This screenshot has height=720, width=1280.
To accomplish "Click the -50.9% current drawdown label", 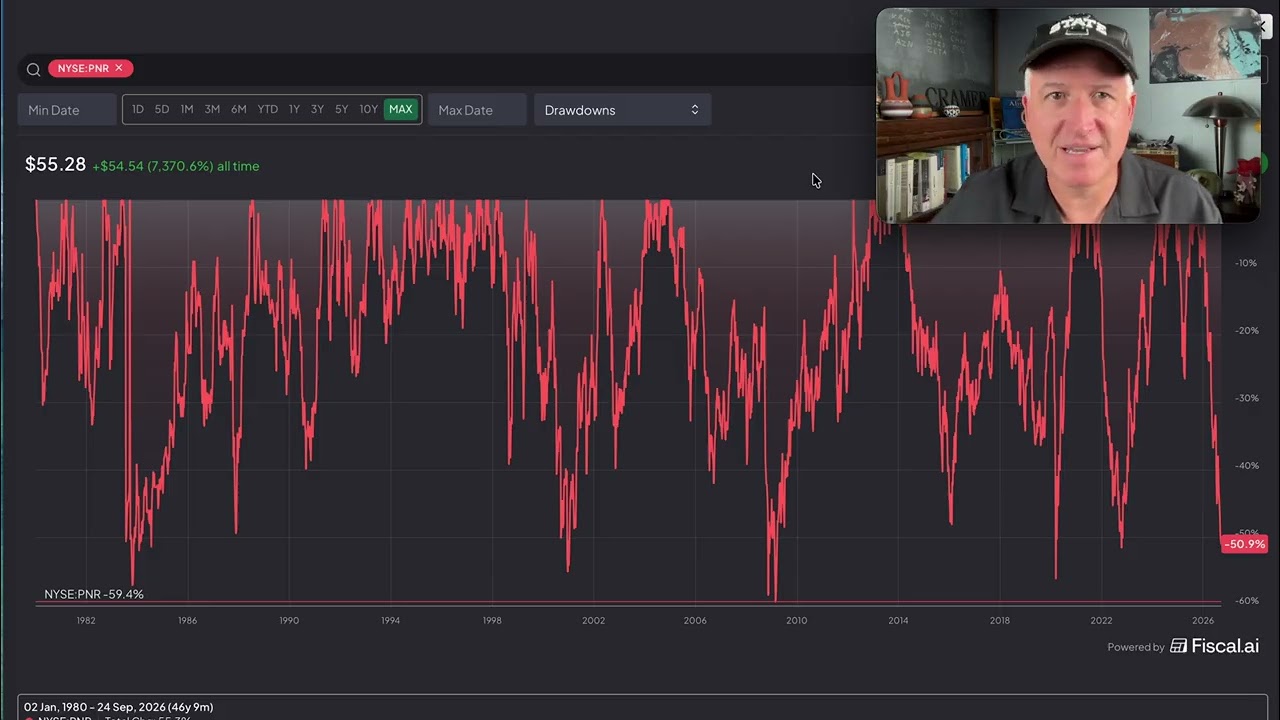I will click(x=1244, y=544).
